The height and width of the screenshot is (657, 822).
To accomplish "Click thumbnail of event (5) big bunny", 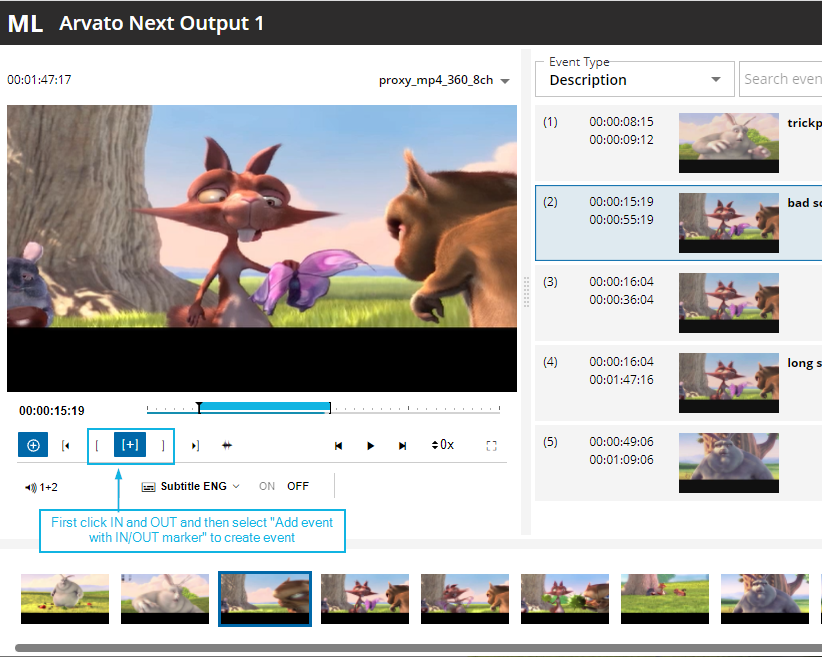I will pyautogui.click(x=729, y=462).
